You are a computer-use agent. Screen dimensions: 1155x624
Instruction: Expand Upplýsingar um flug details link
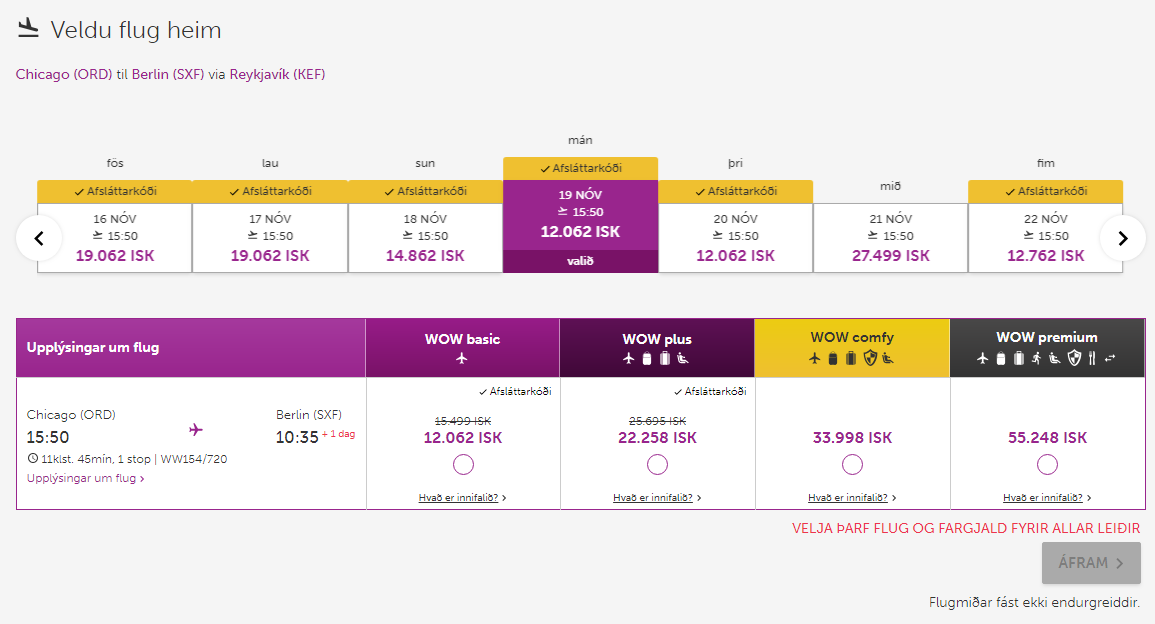coord(85,478)
